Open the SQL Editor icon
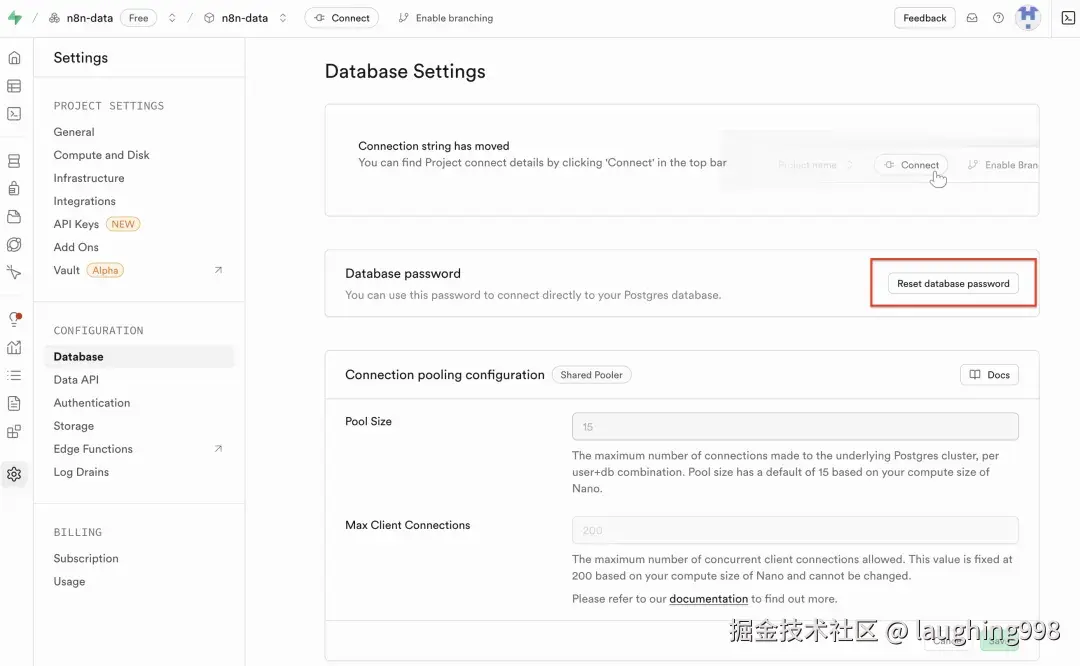This screenshot has height=666, width=1080. click(14, 114)
